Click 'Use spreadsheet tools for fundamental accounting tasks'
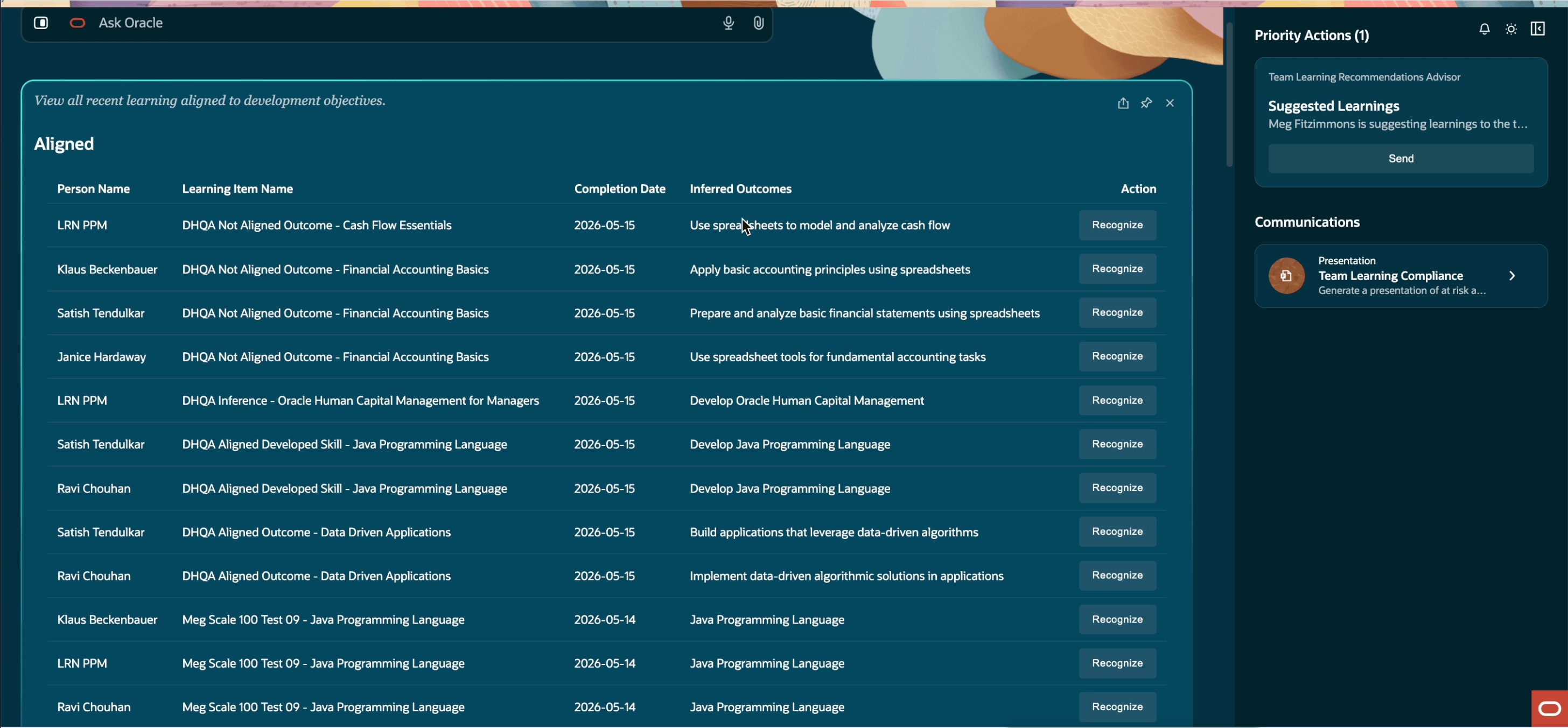The width and height of the screenshot is (1568, 728). pos(837,356)
